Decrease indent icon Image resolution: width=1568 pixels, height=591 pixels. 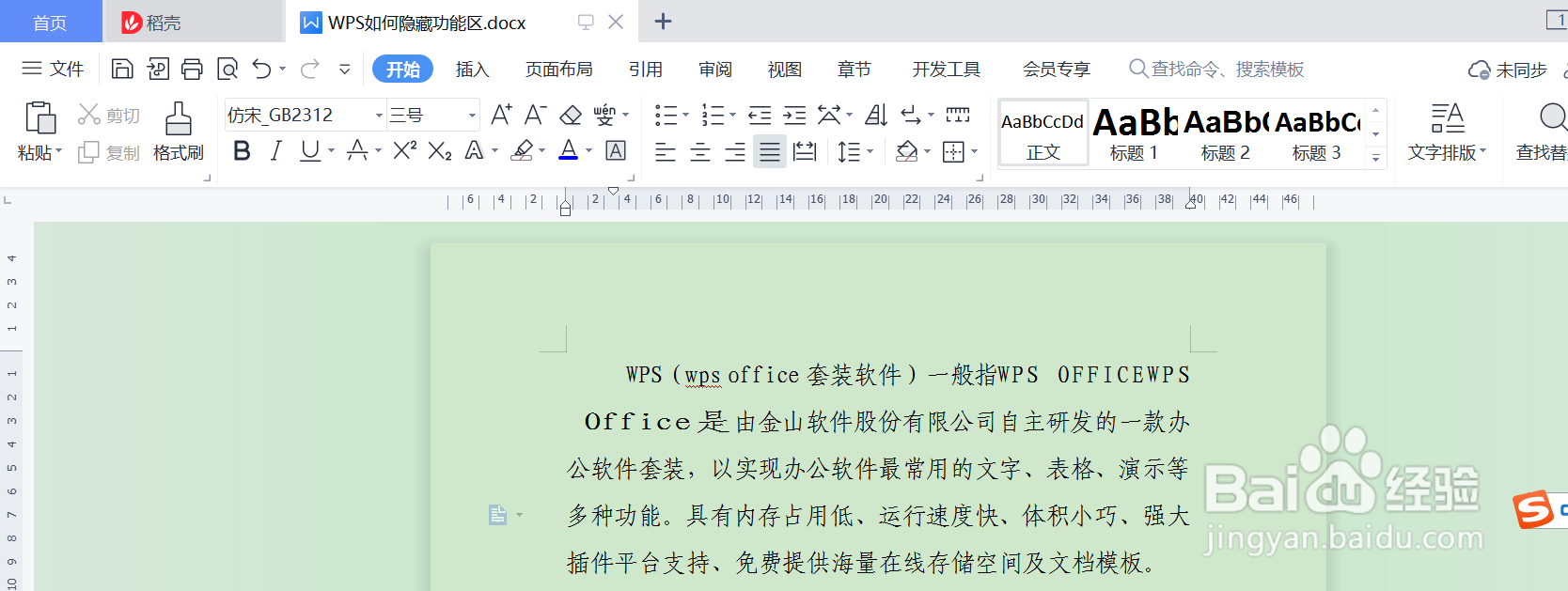[x=760, y=115]
